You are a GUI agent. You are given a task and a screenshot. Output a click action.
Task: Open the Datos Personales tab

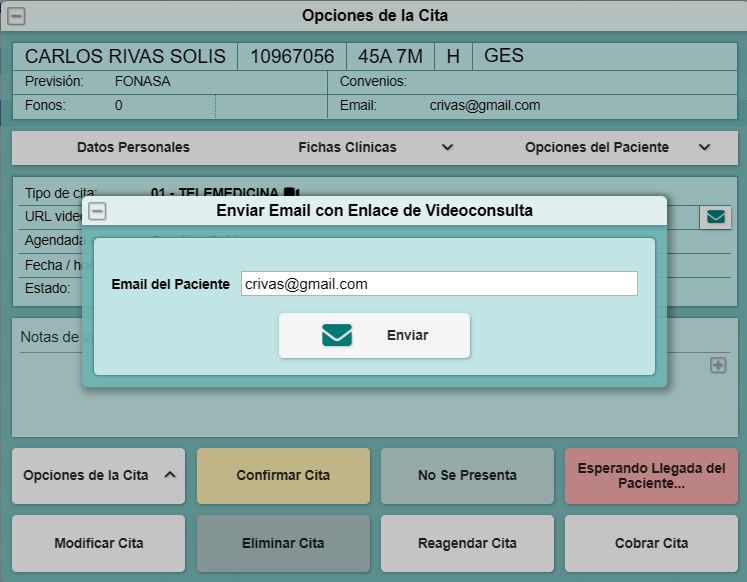133,147
